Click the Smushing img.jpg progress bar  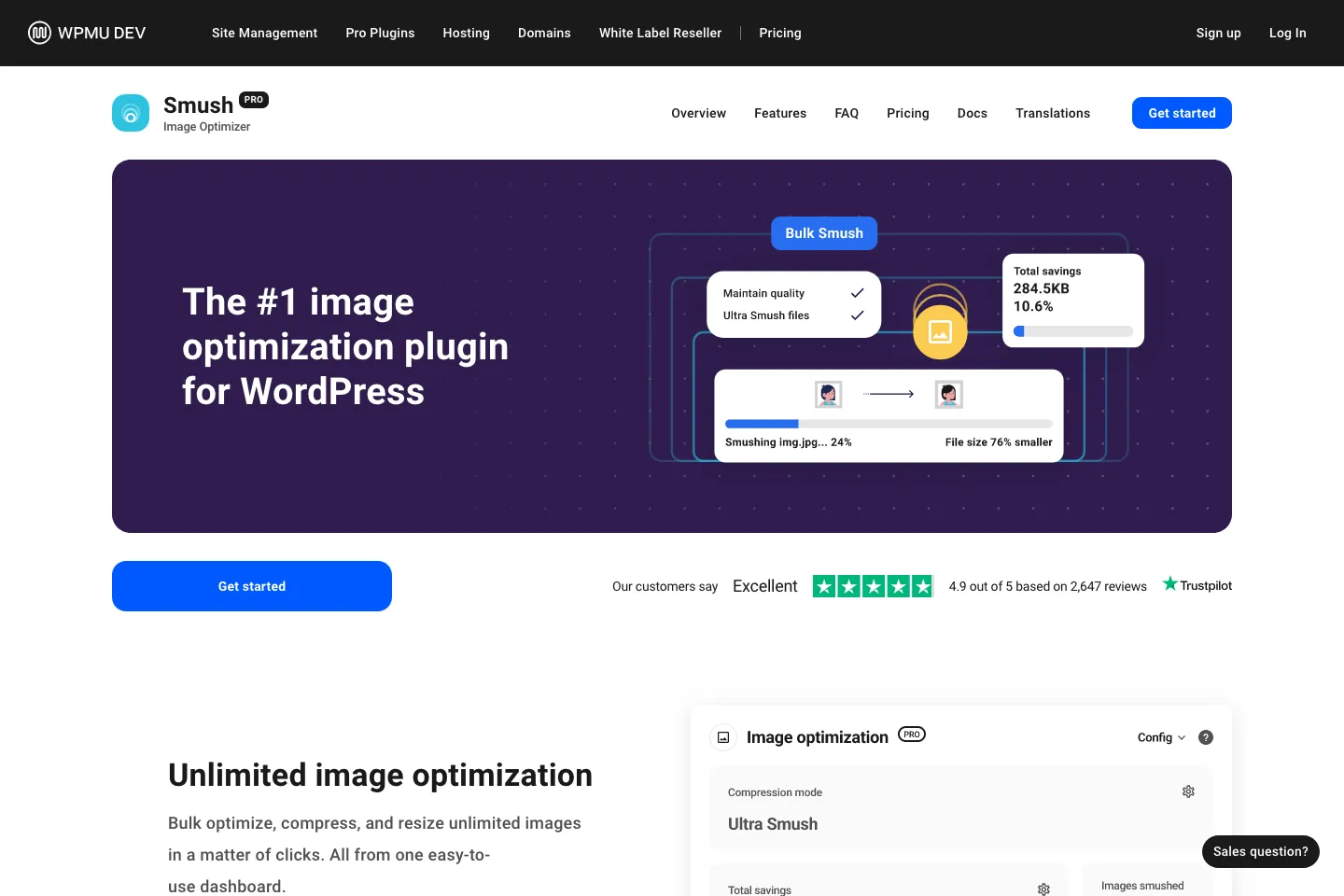889,424
